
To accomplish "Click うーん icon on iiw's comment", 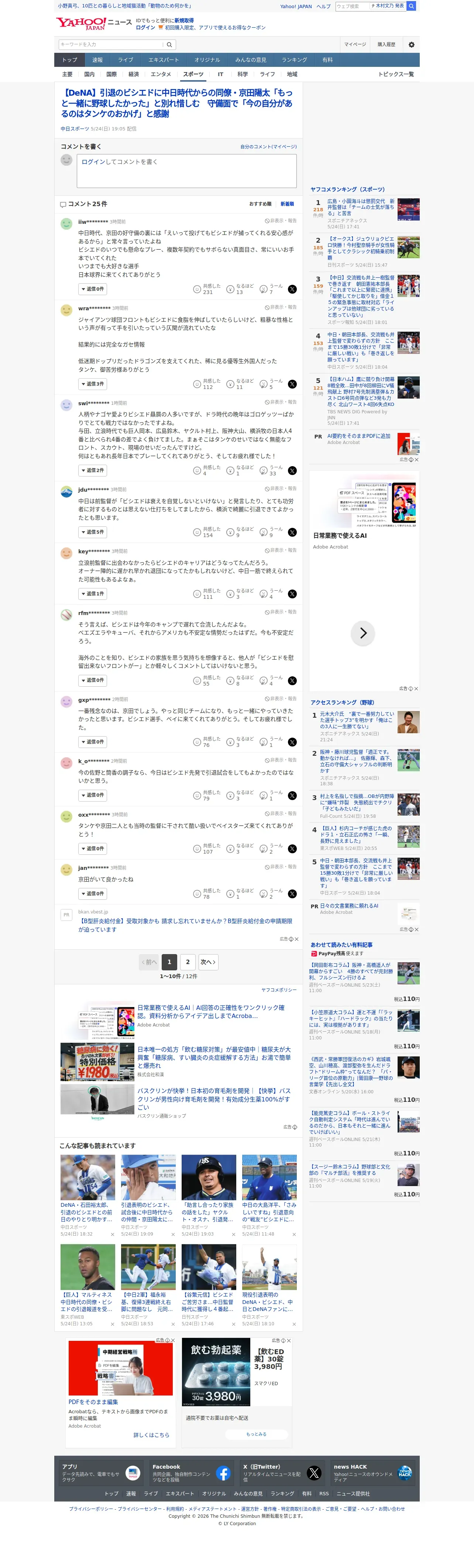I will point(264,290).
